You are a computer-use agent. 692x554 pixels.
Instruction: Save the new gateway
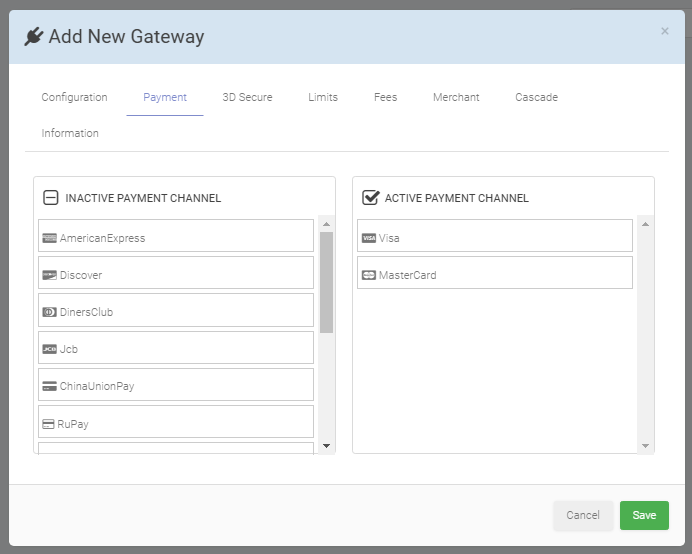click(x=644, y=515)
